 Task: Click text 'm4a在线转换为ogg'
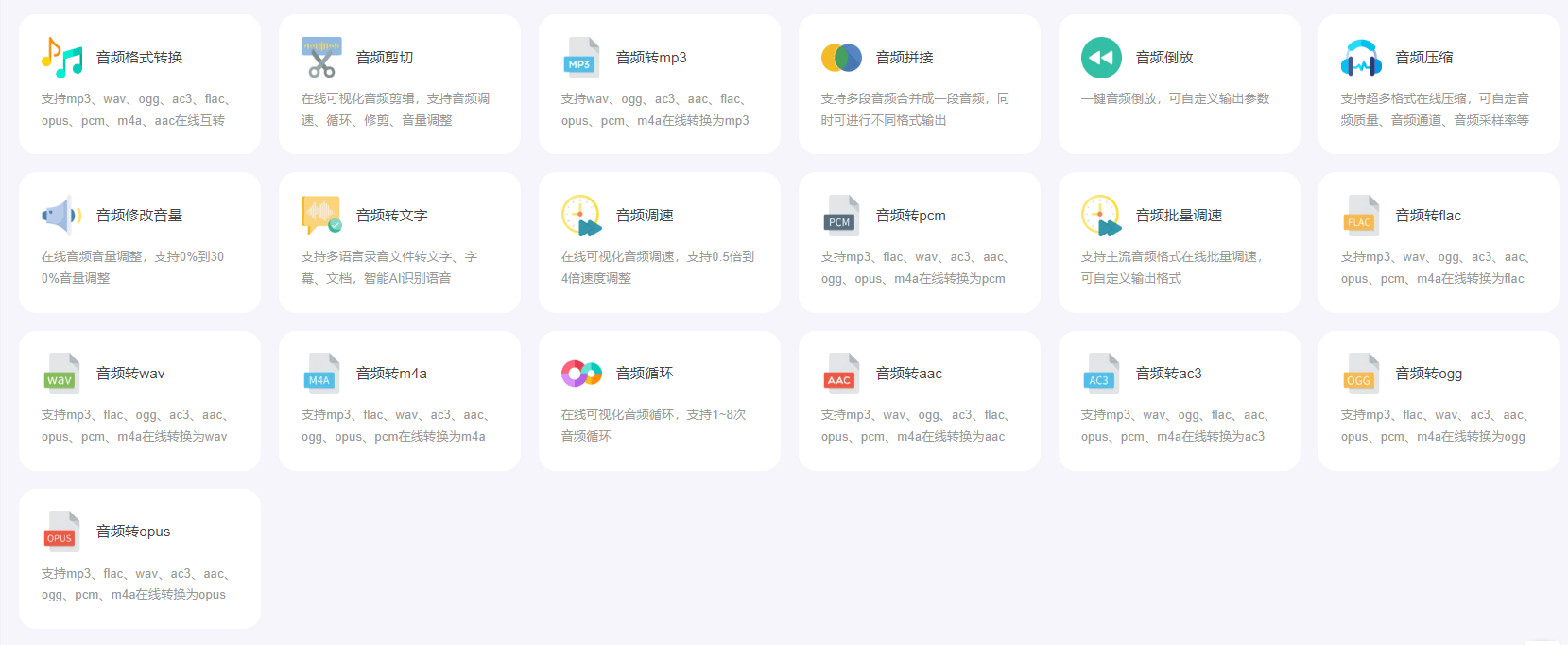(x=1471, y=436)
